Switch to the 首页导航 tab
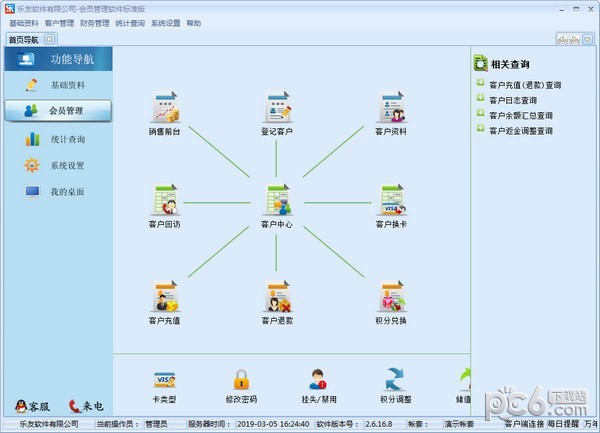 pos(23,40)
